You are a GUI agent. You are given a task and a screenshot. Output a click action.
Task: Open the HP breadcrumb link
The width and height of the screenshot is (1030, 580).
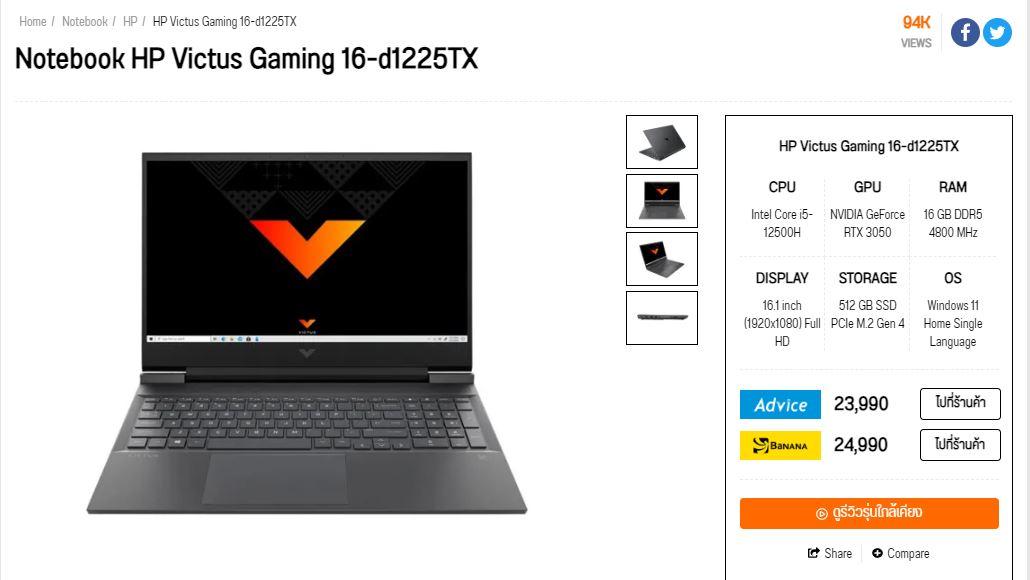pyautogui.click(x=130, y=22)
